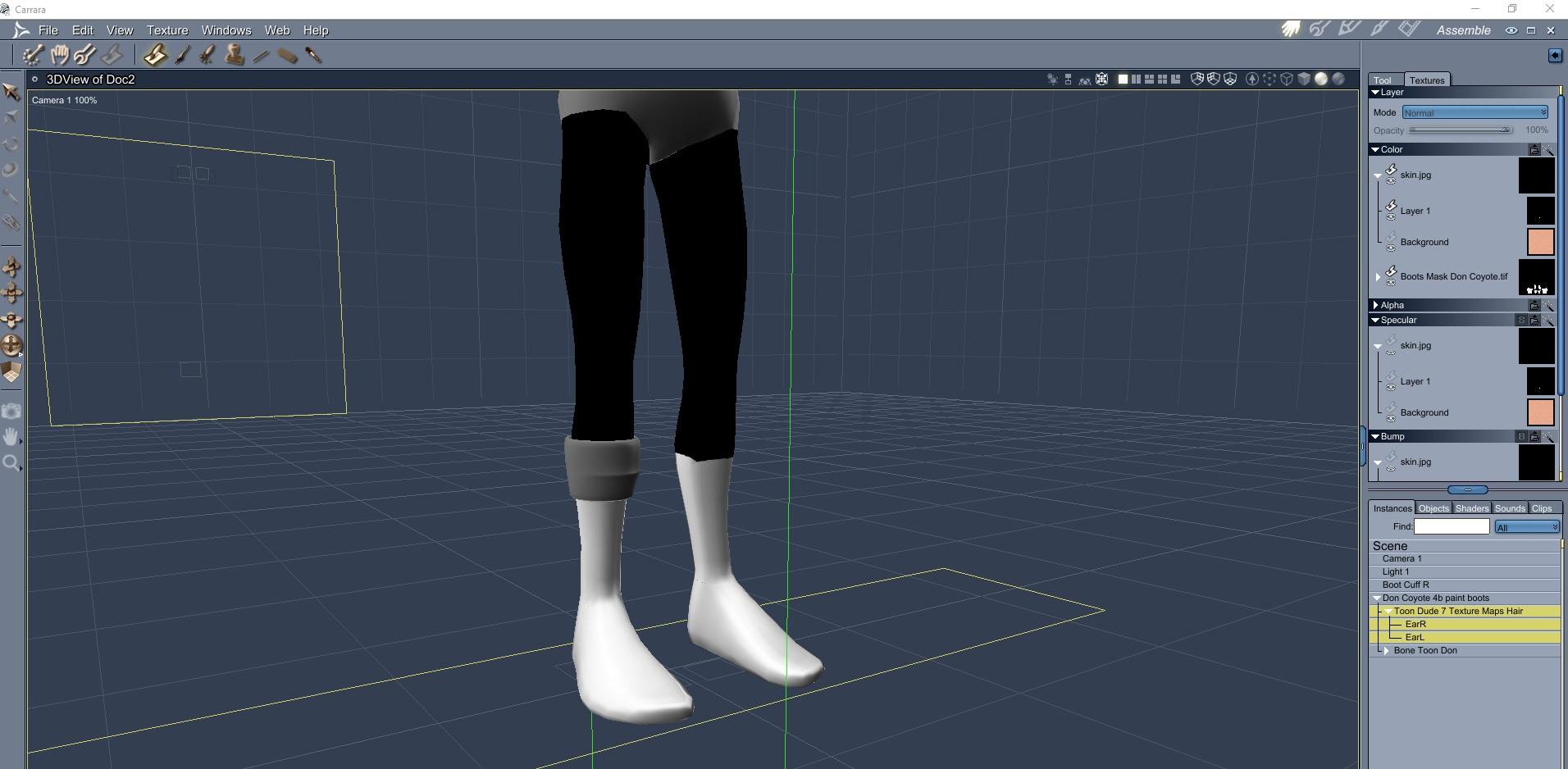Viewport: 1568px width, 769px height.
Task: Toggle visibility of Color Layer 1
Action: pos(1391,216)
